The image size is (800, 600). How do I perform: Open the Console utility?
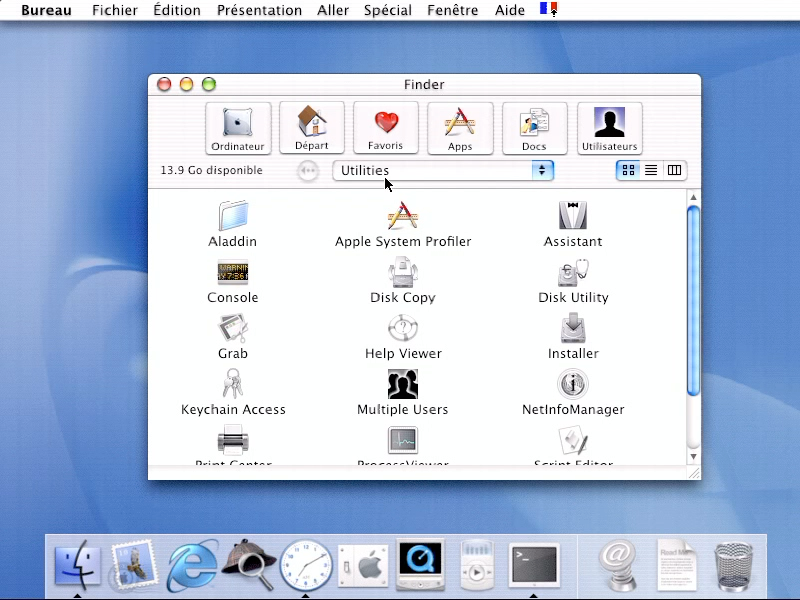[233, 272]
